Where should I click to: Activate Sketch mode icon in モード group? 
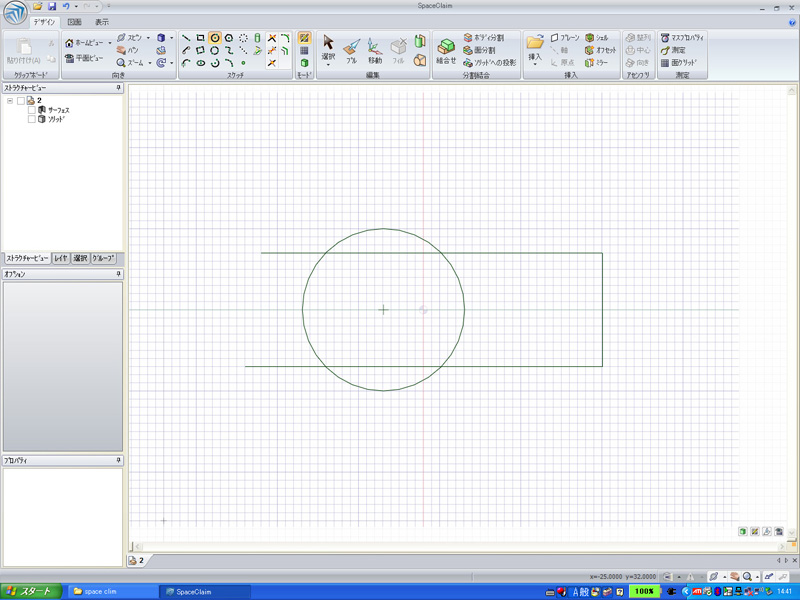tap(304, 37)
